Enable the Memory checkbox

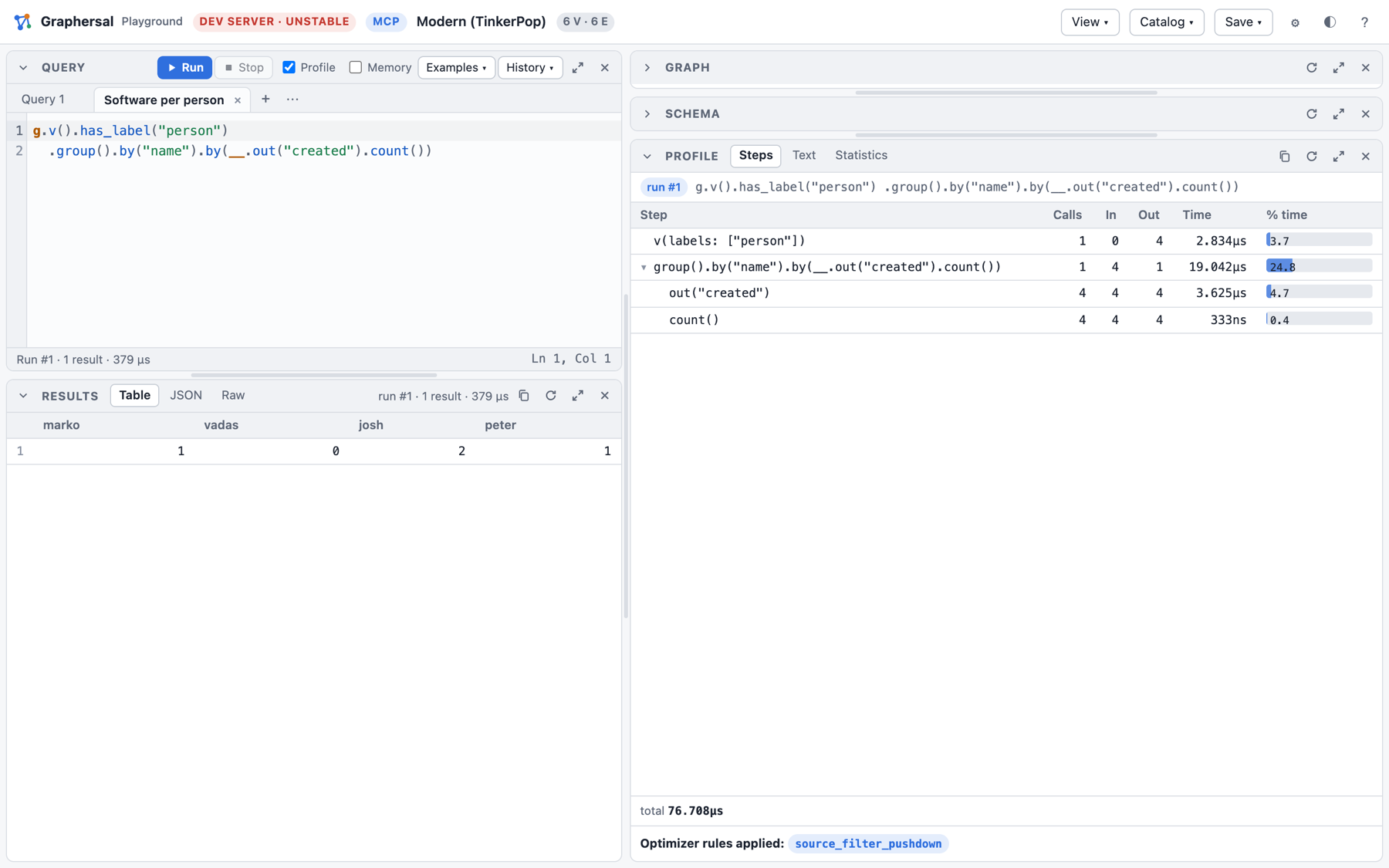[x=356, y=67]
